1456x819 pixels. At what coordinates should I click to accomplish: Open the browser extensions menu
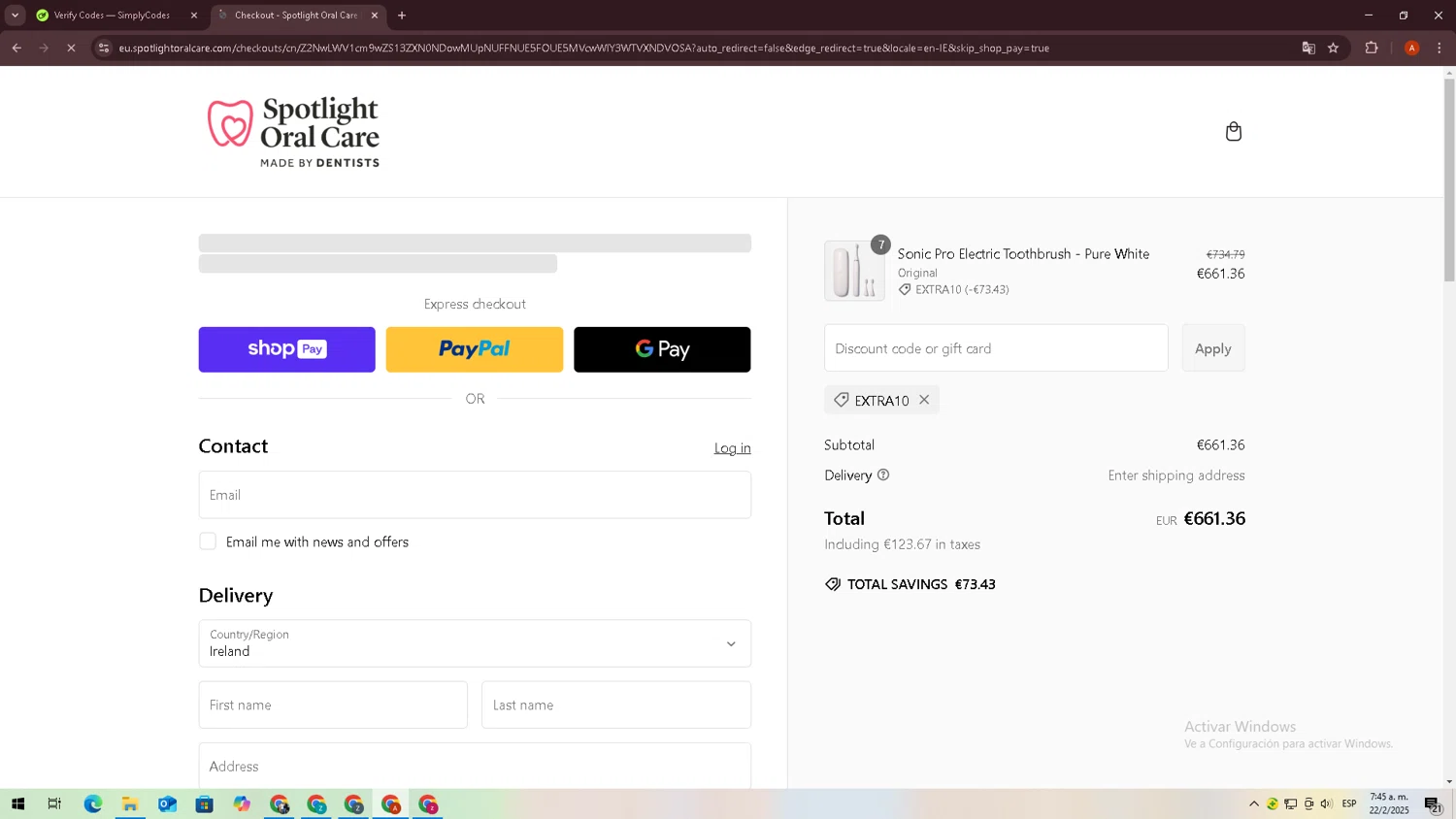[1372, 48]
